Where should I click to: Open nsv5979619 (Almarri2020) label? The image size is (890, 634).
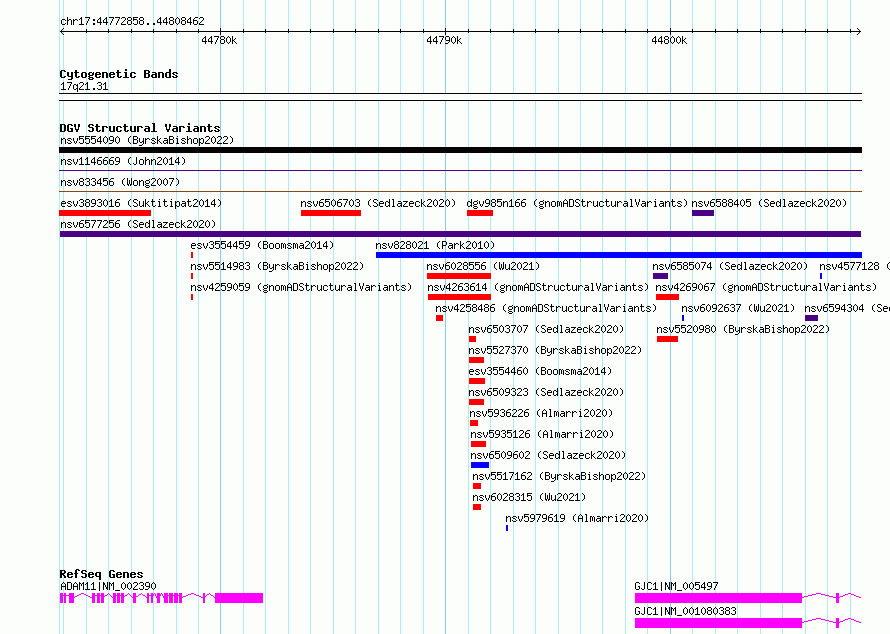pos(577,518)
